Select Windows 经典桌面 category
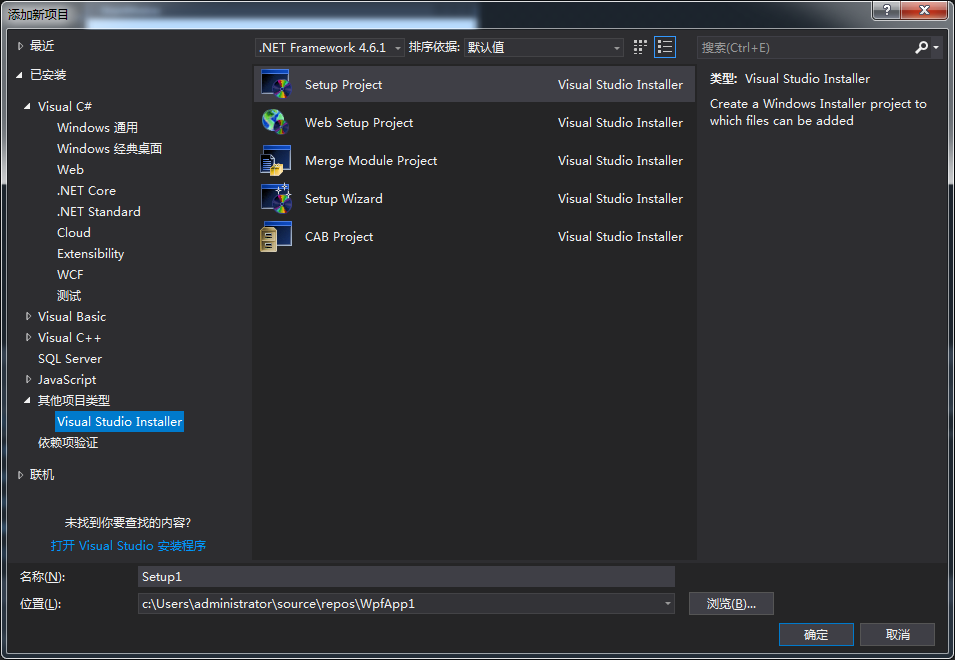This screenshot has height=660, width=955. (110, 149)
